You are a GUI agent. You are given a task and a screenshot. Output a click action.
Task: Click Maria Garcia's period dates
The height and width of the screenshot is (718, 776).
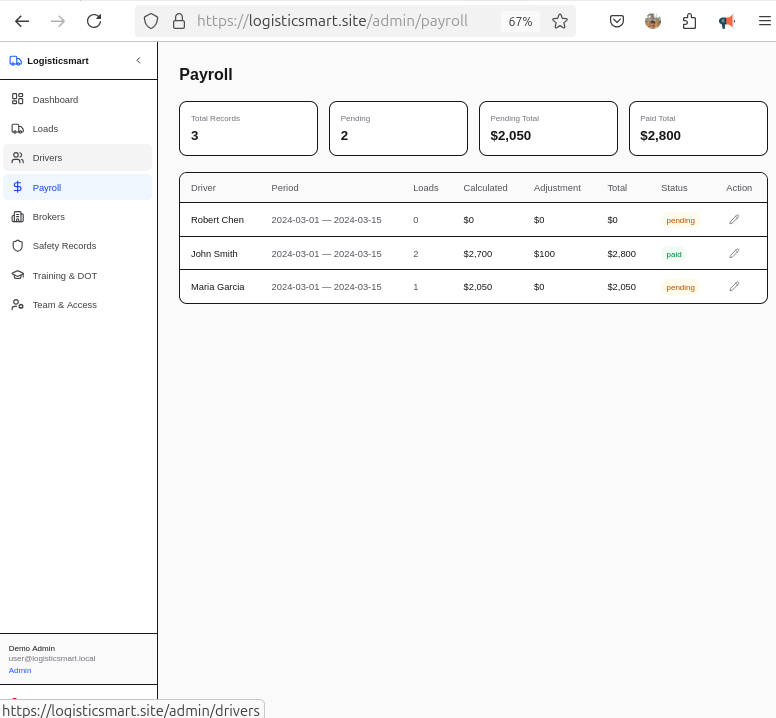pyautogui.click(x=326, y=287)
